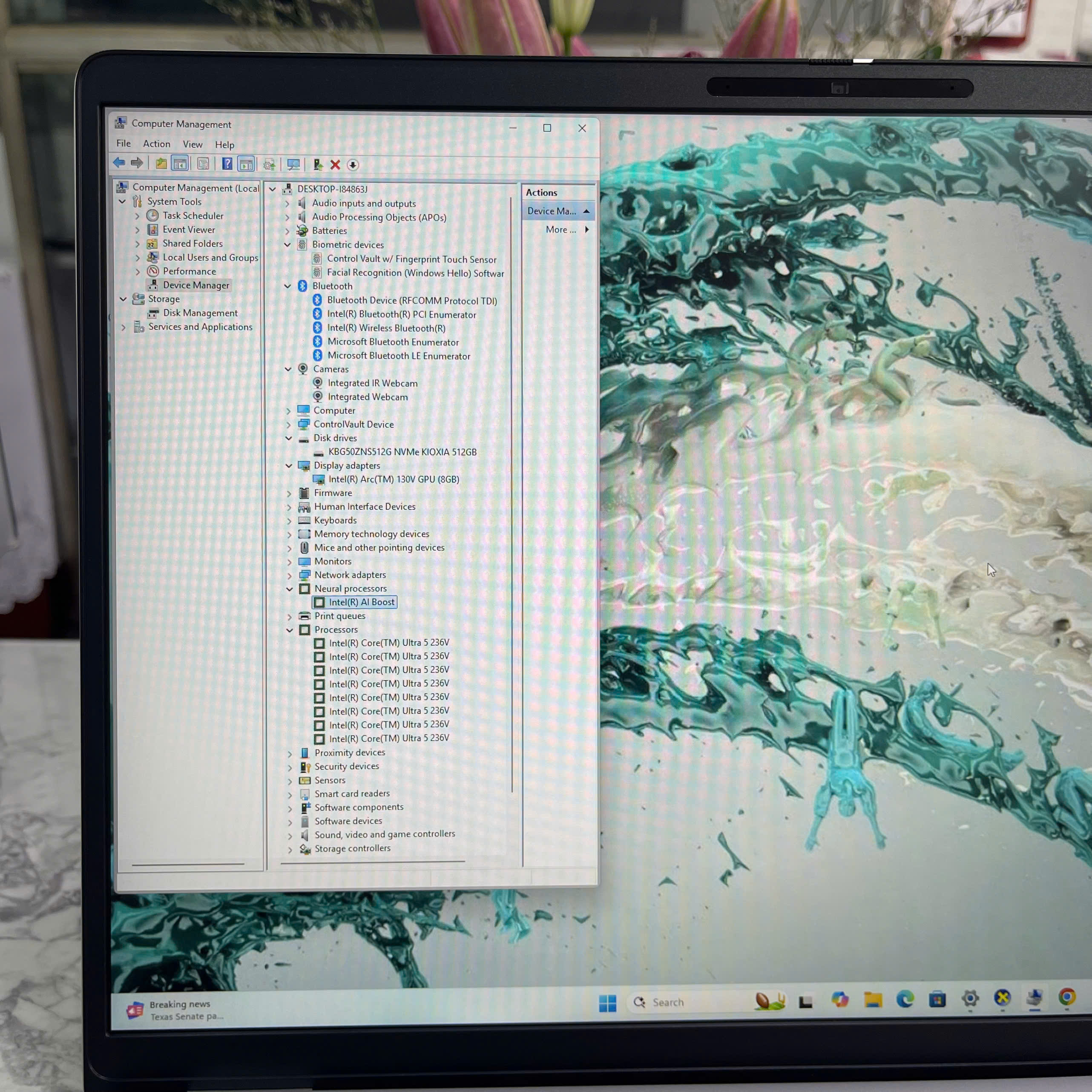Select Shared Folders in the console tree
The image size is (1092, 1092).
pyautogui.click(x=193, y=244)
